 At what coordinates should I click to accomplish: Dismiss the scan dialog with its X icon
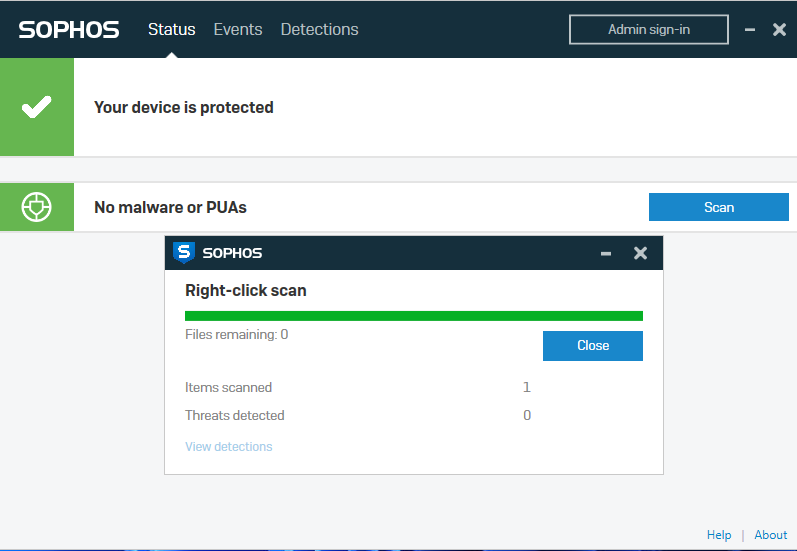641,253
